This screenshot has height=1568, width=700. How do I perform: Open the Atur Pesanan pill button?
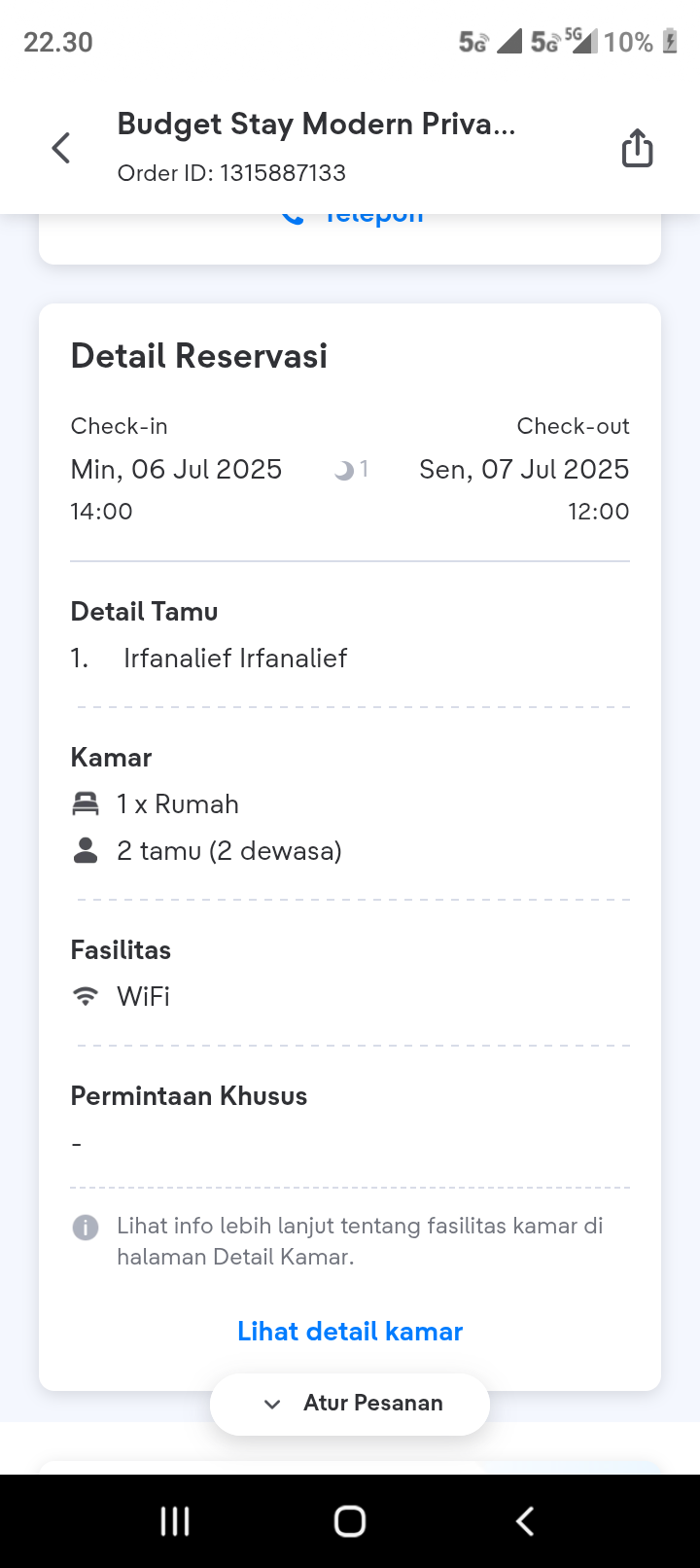(x=350, y=1404)
